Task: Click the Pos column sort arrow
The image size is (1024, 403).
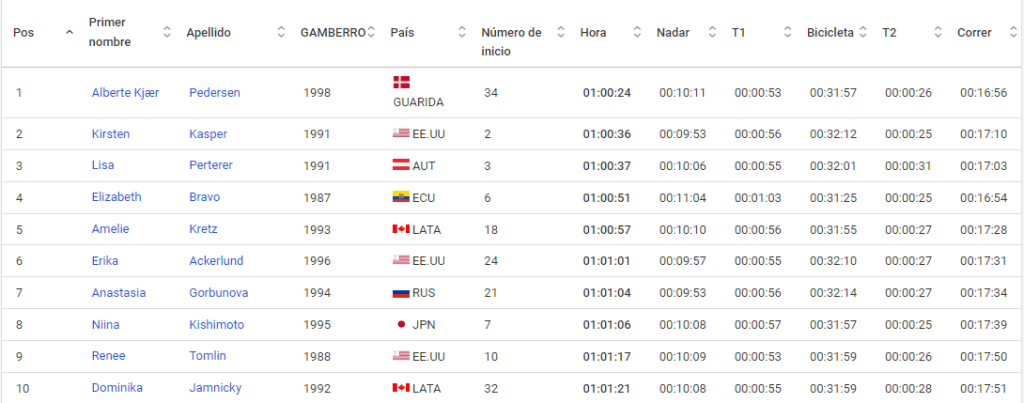Action: point(69,32)
